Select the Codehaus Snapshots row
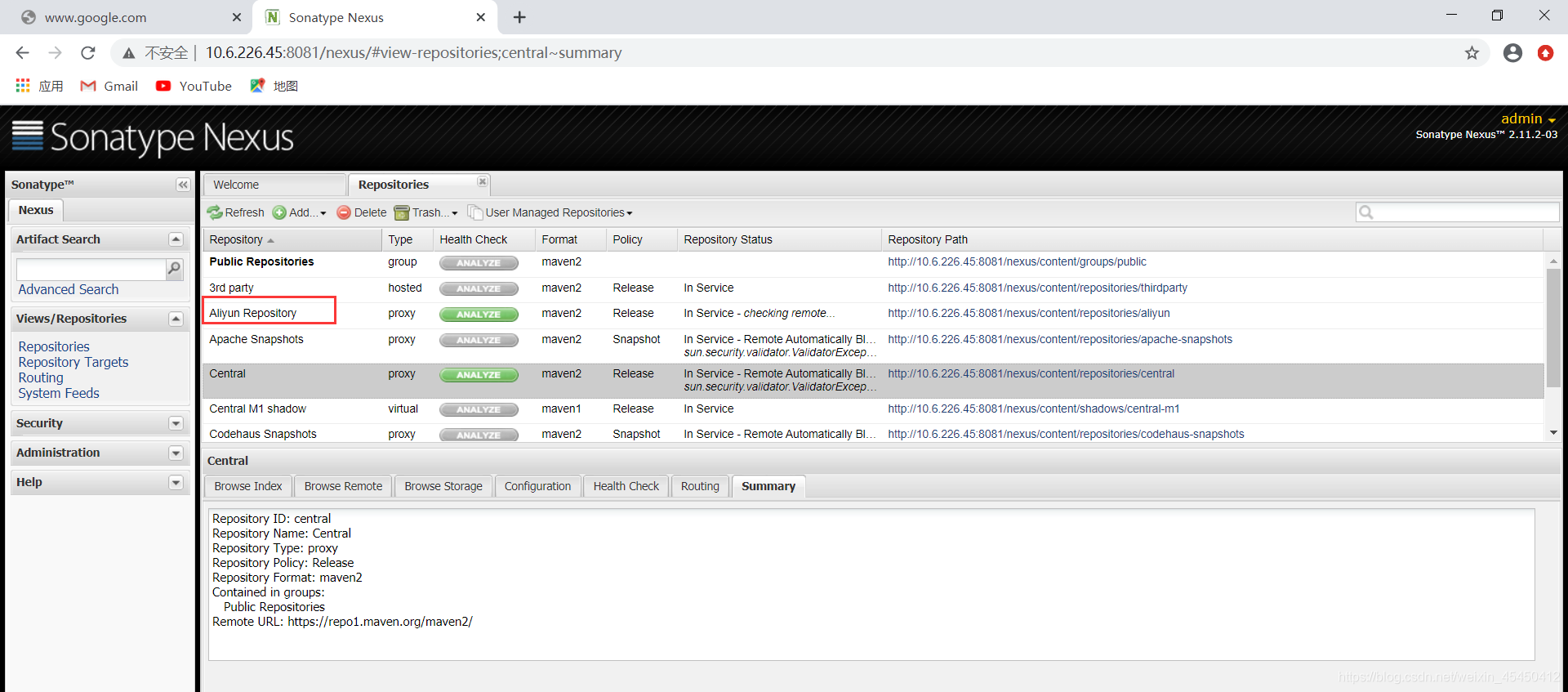This screenshot has height=692, width=1568. click(x=873, y=434)
